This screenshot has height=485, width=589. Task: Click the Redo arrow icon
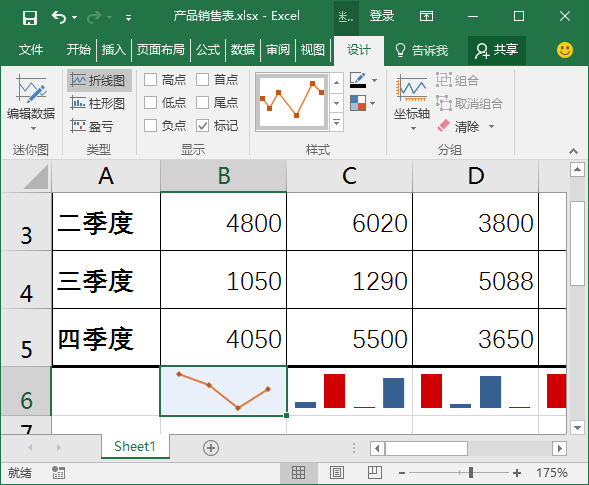(94, 17)
